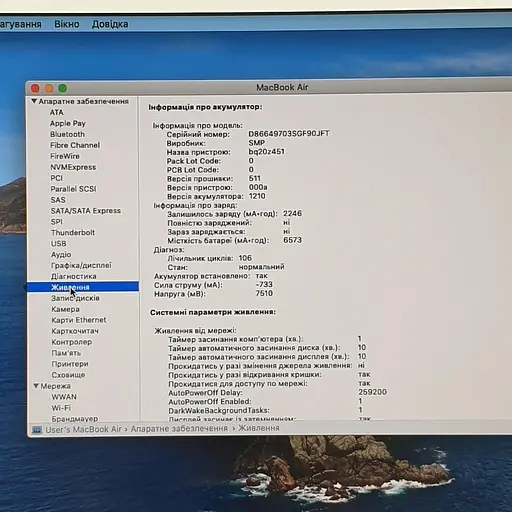Image resolution: width=512 pixels, height=512 pixels.
Task: Click User's MacBook Air in path bar
Action: click(x=84, y=429)
